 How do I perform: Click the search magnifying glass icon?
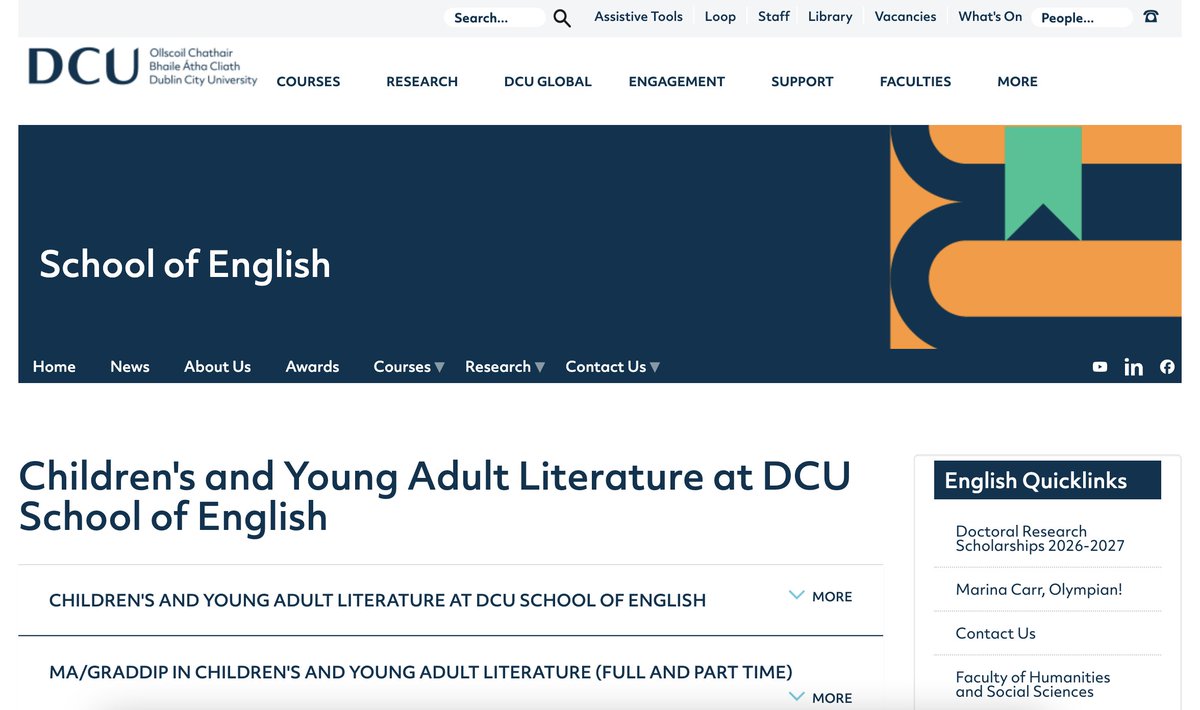561,17
